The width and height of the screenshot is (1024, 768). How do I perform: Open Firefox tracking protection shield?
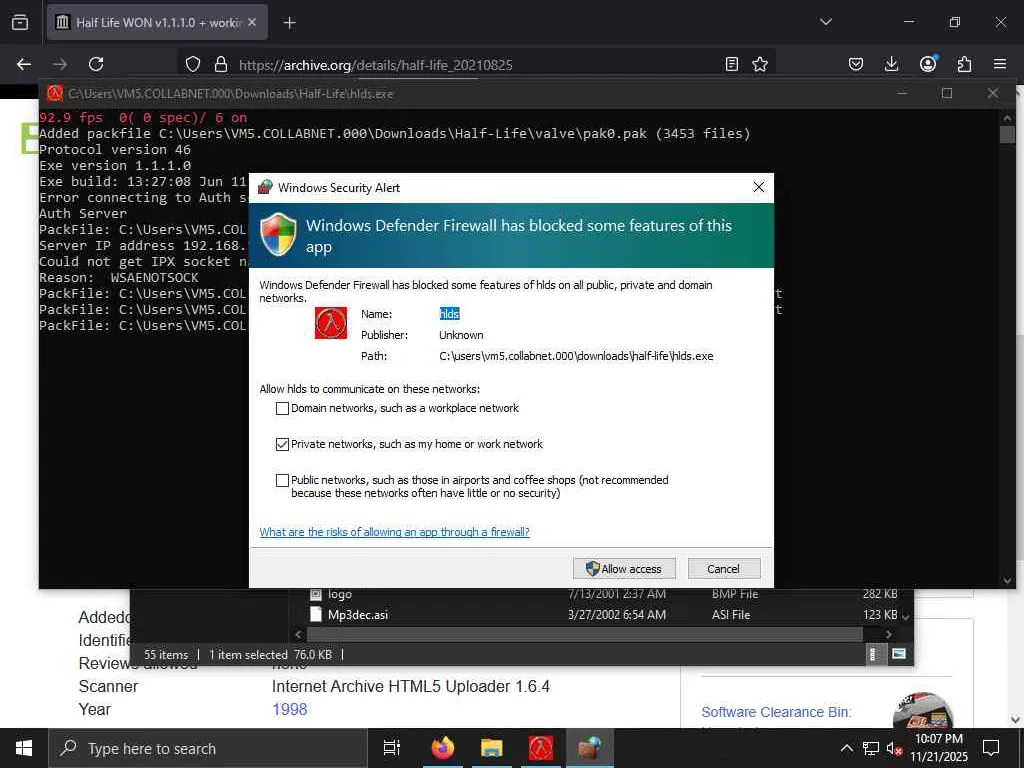coord(193,64)
